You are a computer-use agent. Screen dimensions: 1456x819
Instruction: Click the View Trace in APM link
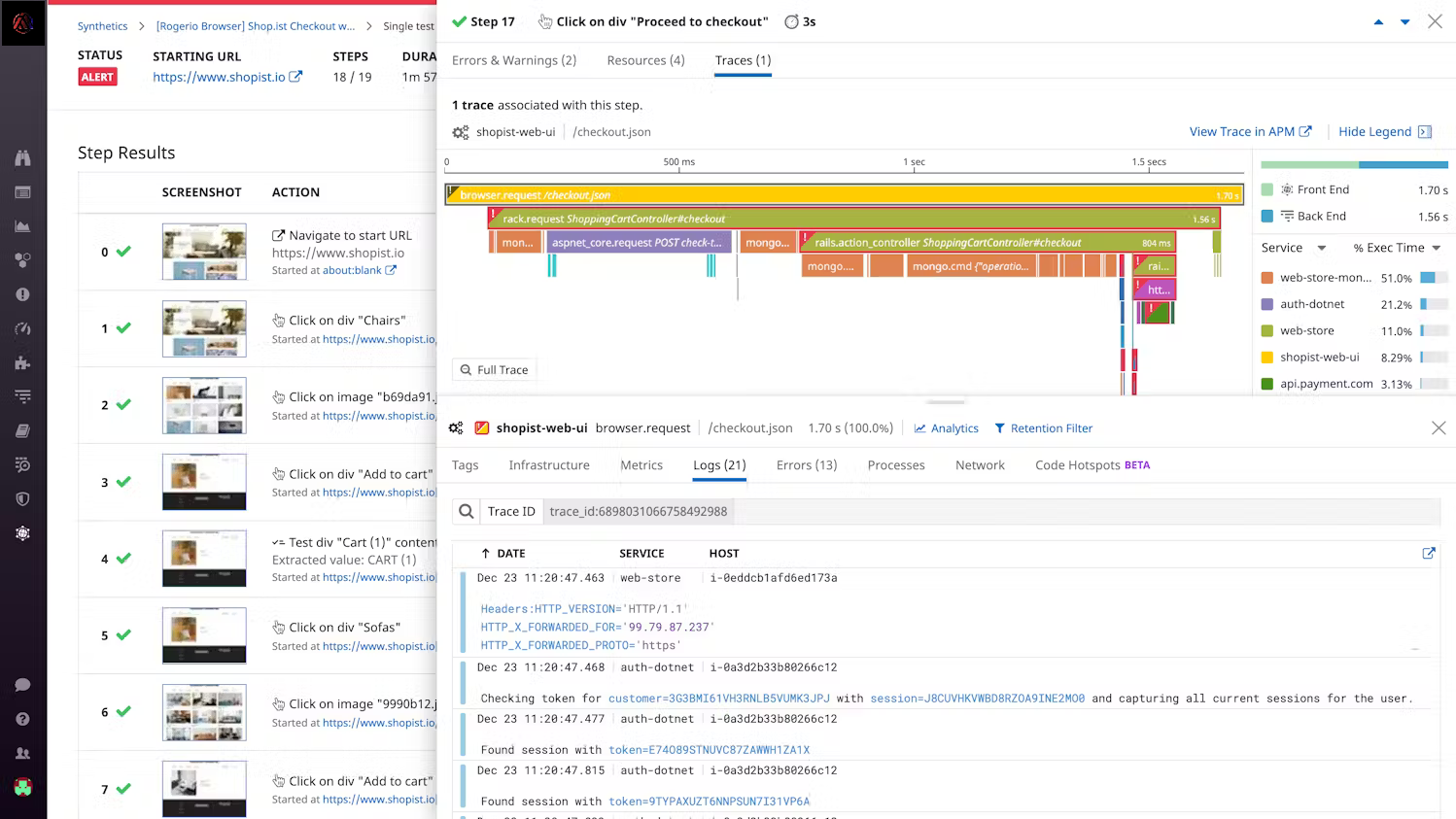(x=1250, y=132)
